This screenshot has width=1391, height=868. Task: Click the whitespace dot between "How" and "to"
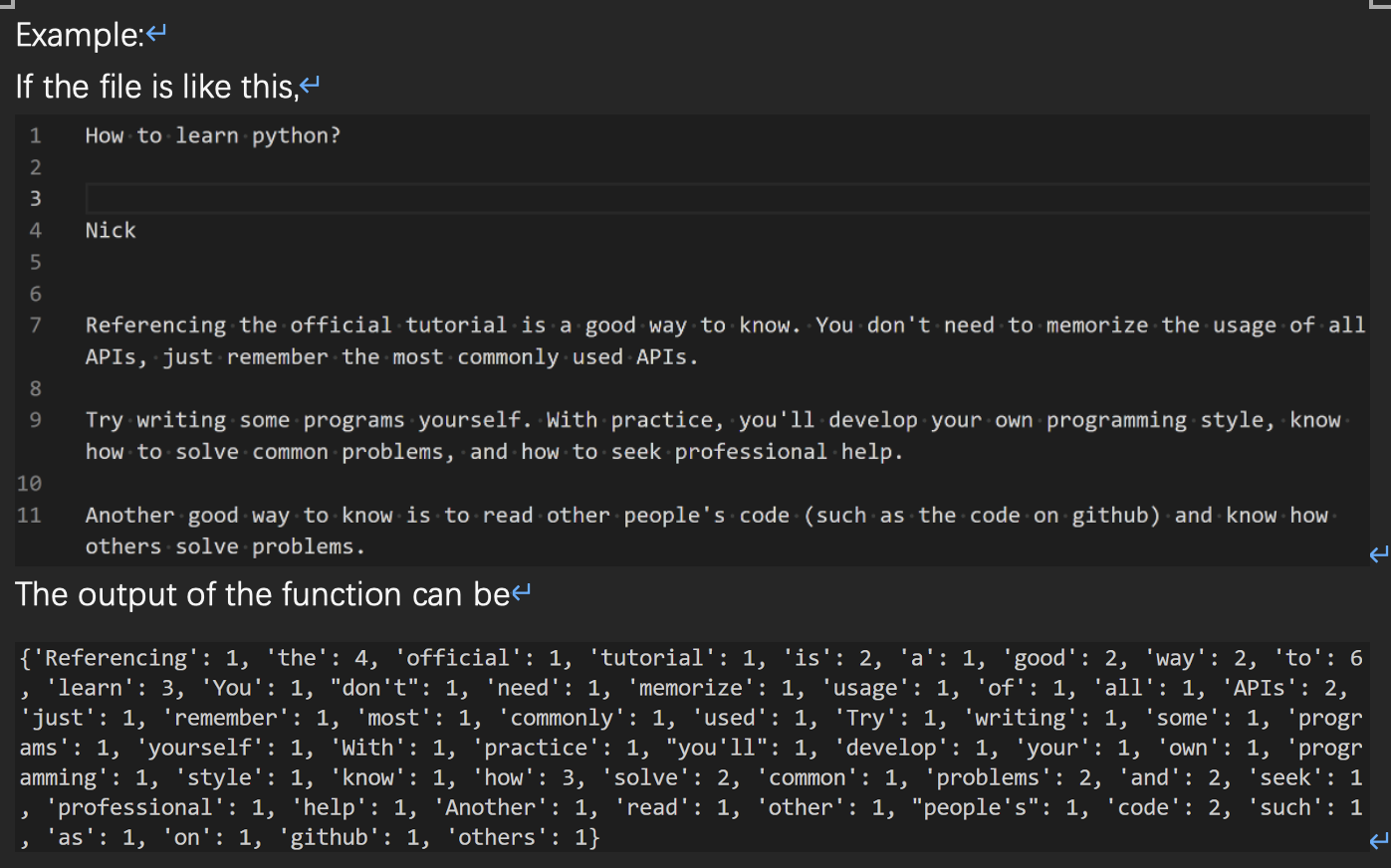(x=130, y=135)
